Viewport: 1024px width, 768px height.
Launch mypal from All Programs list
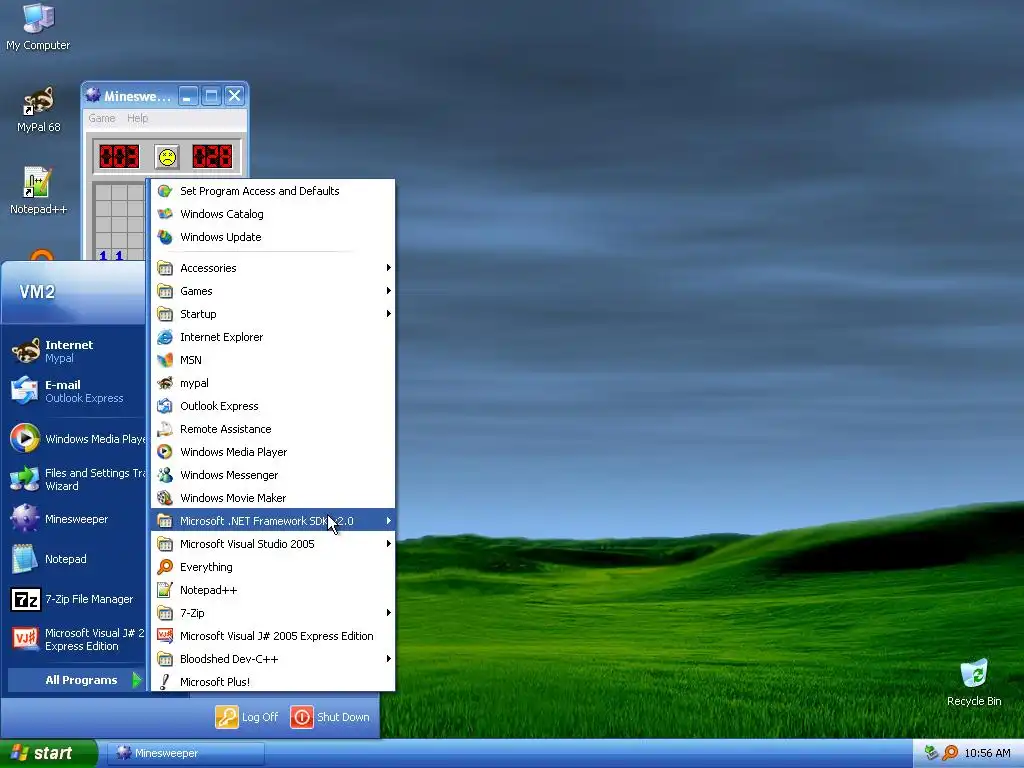tap(273, 383)
